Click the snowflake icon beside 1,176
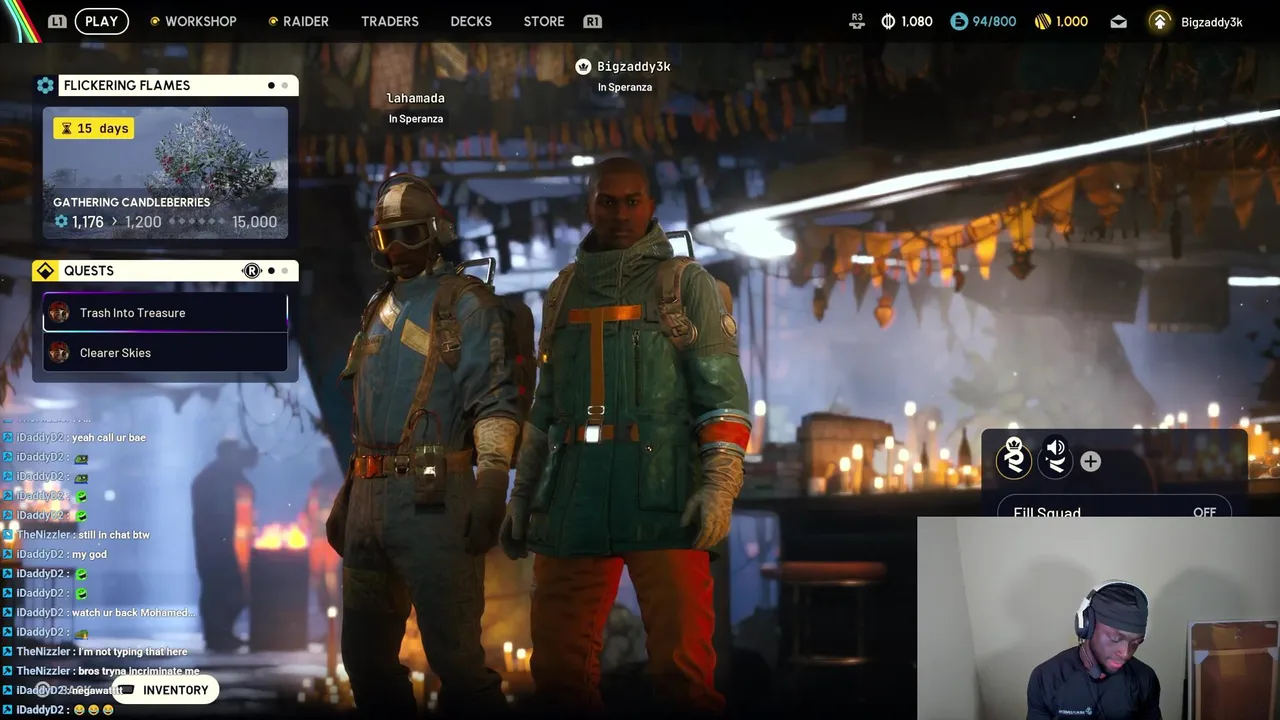The image size is (1280, 720). pos(61,222)
